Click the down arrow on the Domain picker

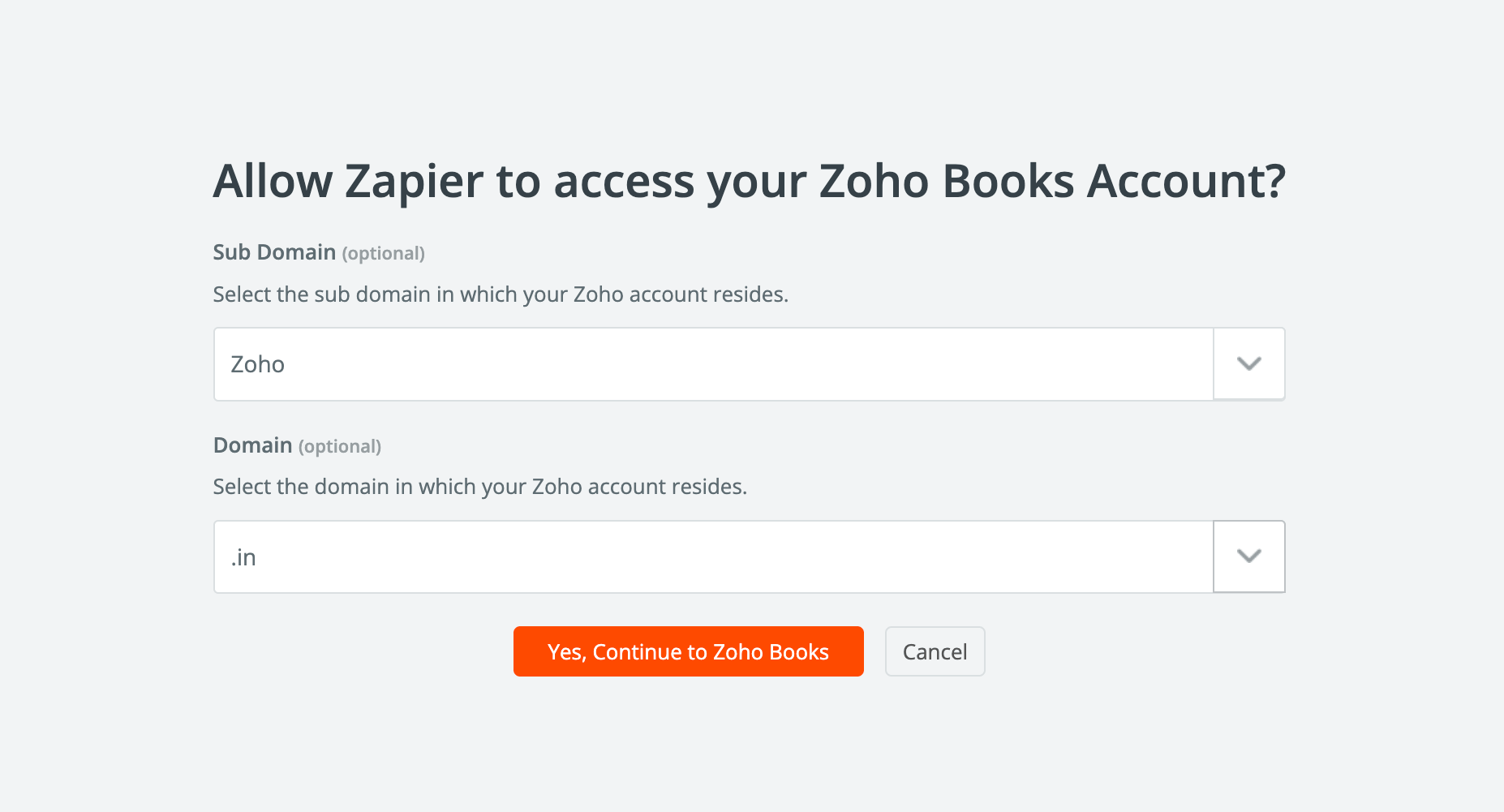[1248, 556]
